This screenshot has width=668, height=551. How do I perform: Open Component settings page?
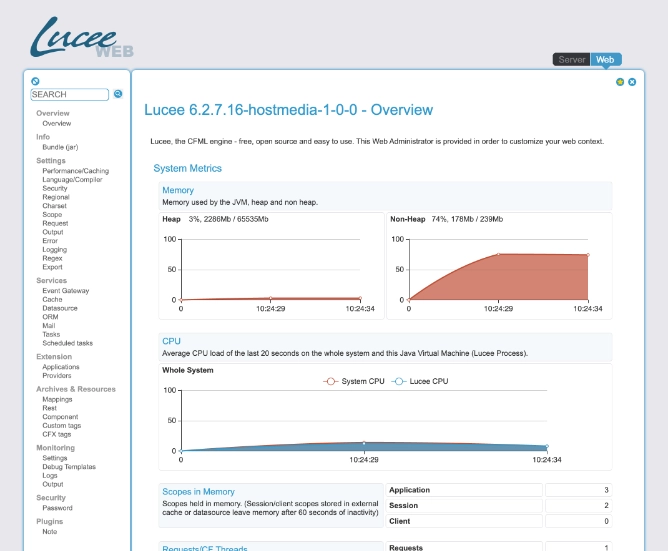60,417
